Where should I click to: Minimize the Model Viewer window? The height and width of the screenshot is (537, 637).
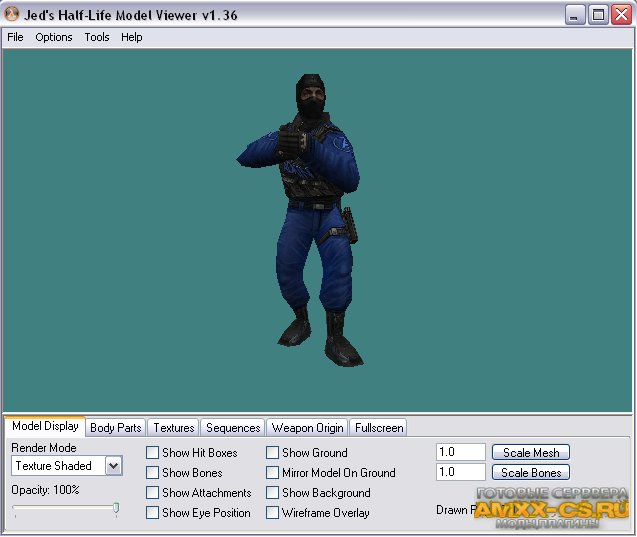pyautogui.click(x=575, y=15)
